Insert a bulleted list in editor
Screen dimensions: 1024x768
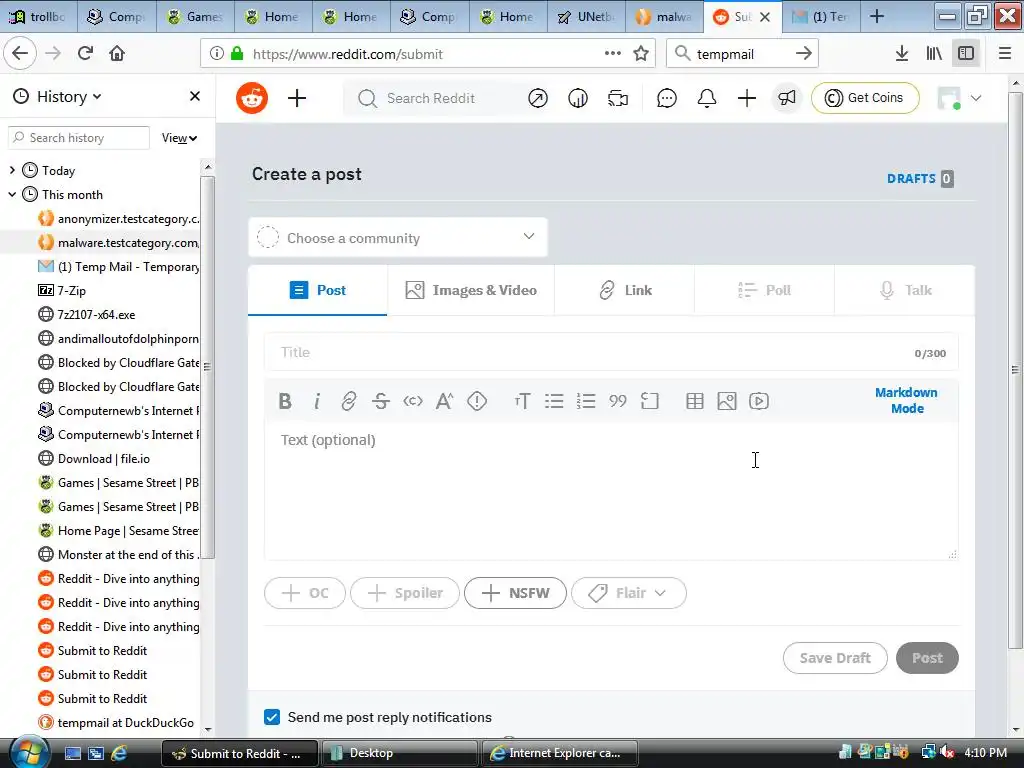[554, 401]
